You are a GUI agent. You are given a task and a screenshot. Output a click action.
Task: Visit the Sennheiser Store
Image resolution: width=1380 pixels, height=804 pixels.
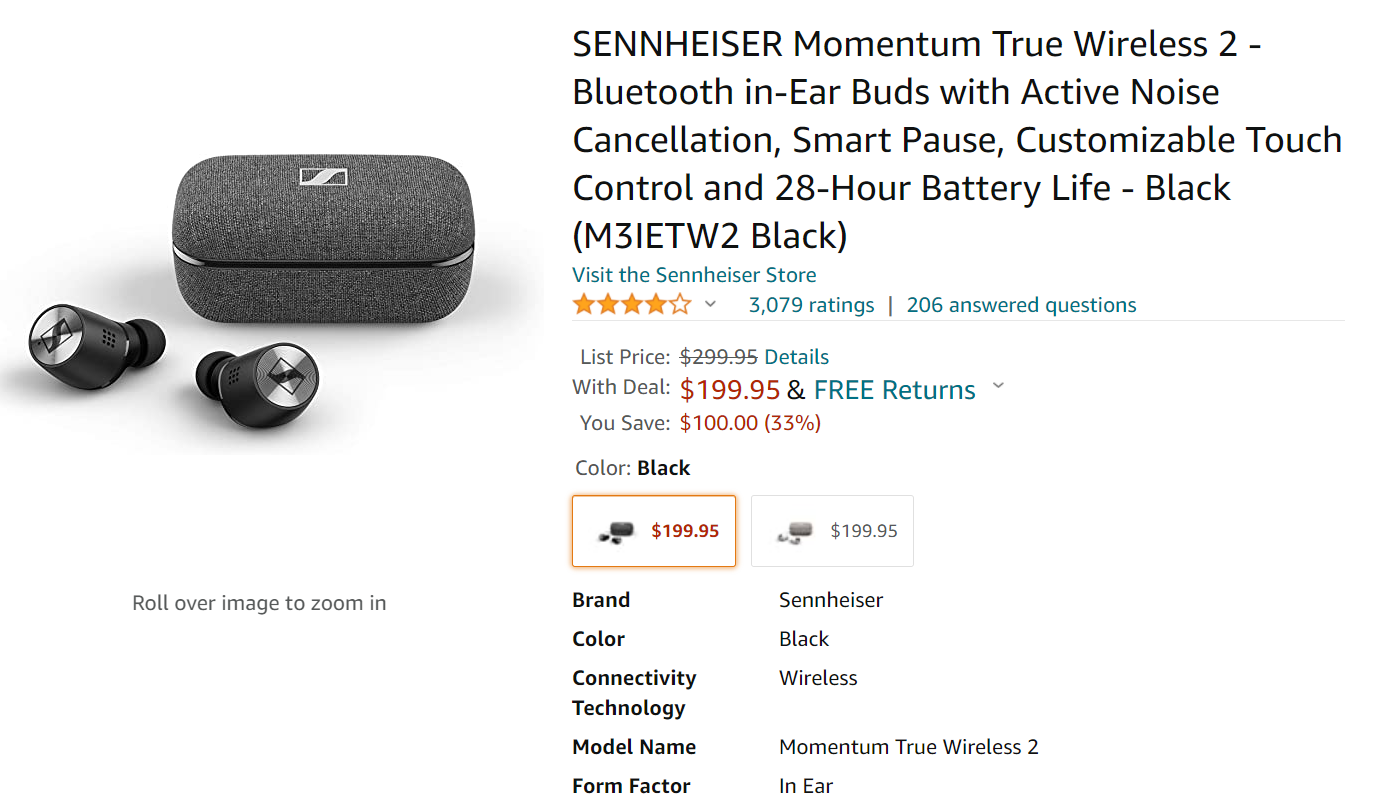[x=694, y=274]
